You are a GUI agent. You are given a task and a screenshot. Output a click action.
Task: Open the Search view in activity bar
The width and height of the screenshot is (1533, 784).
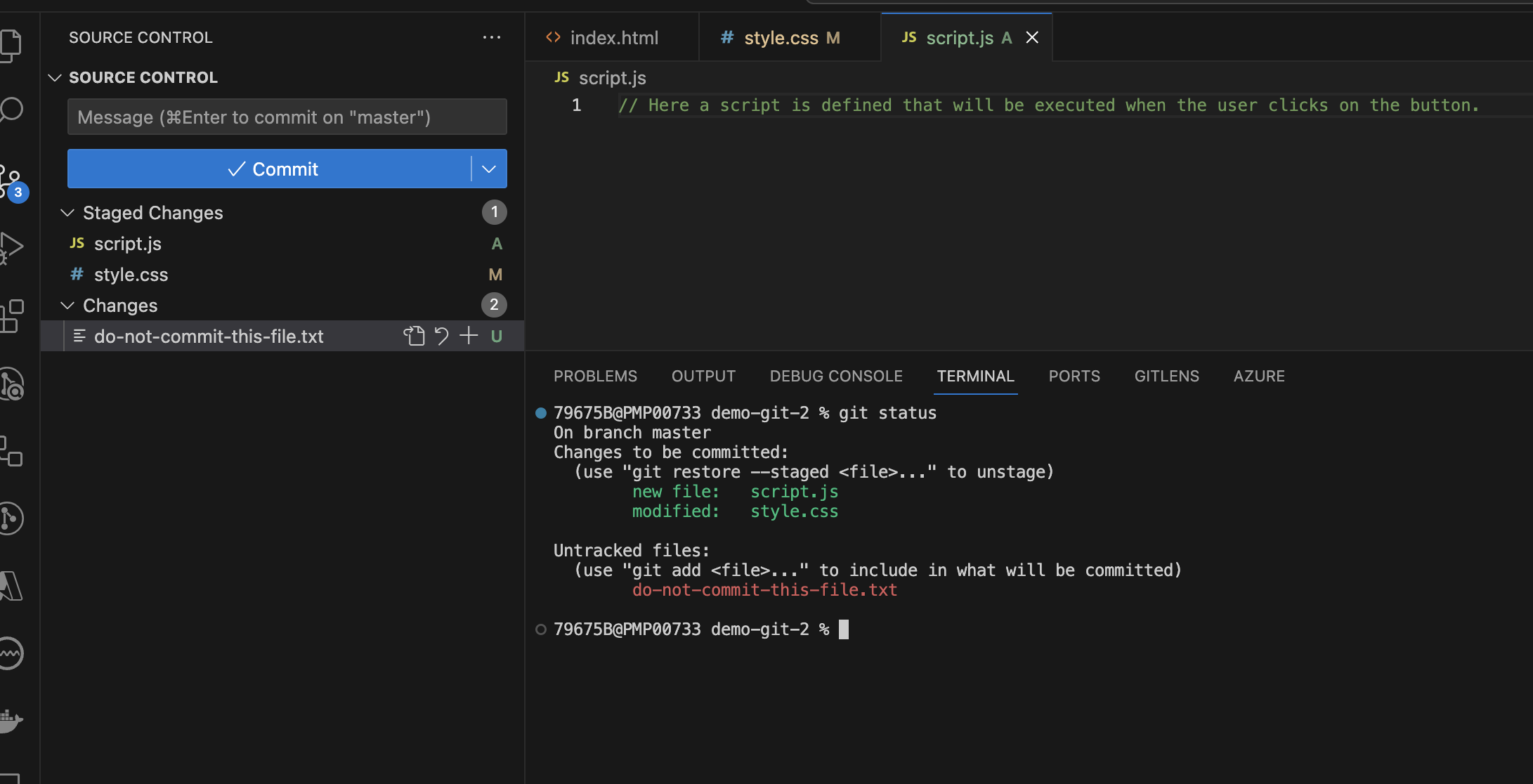click(x=10, y=110)
